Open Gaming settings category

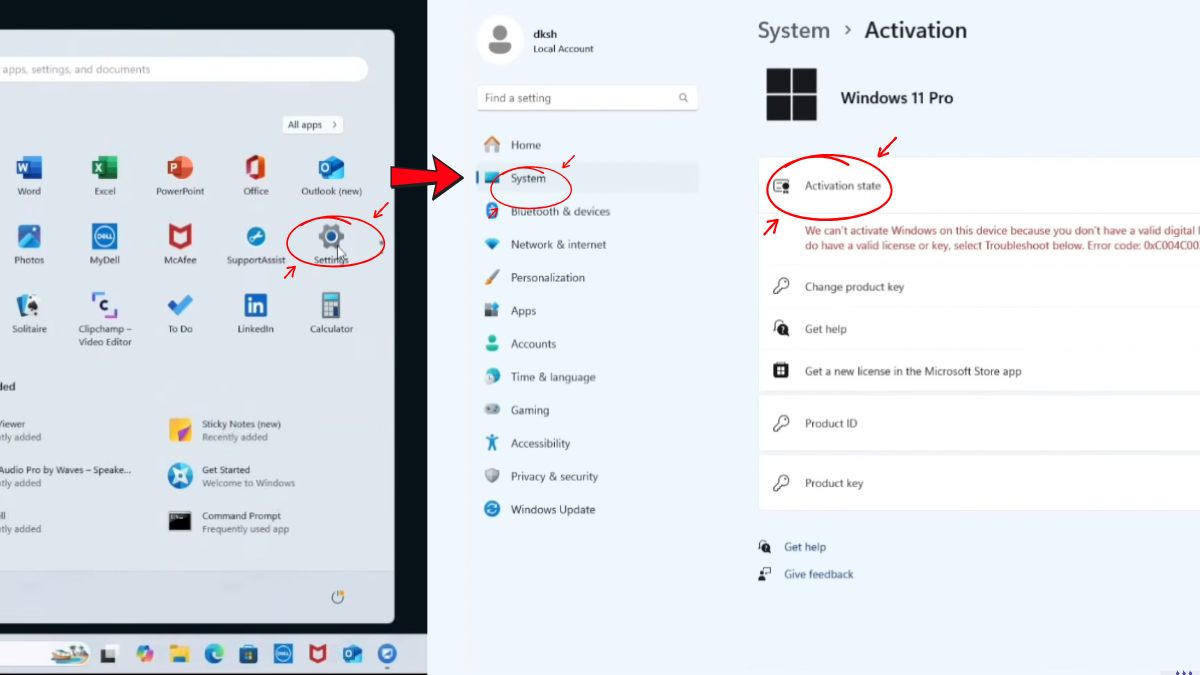coord(587,410)
